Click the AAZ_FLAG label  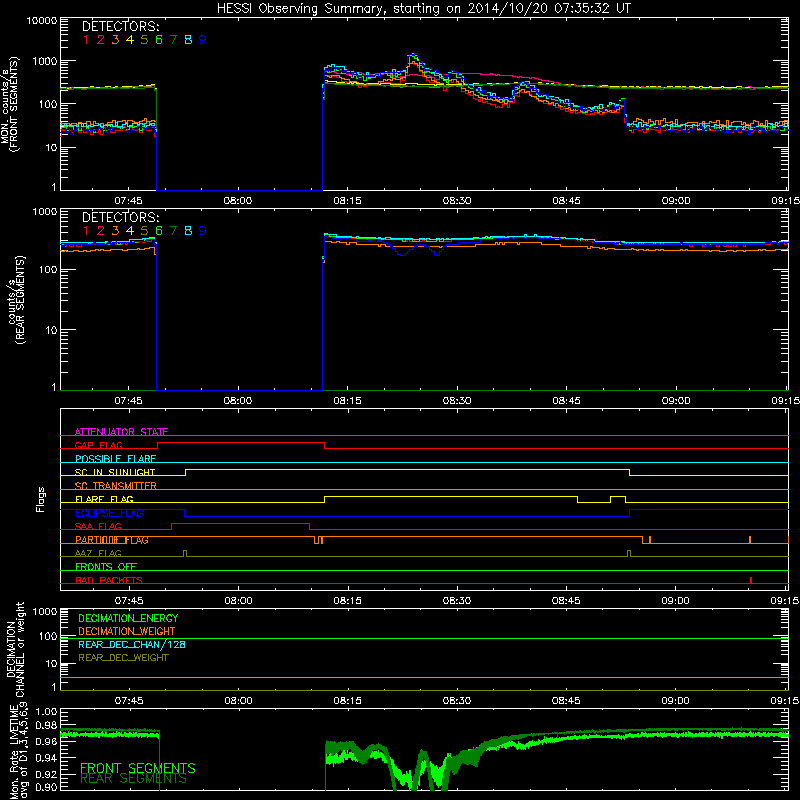pyautogui.click(x=98, y=553)
